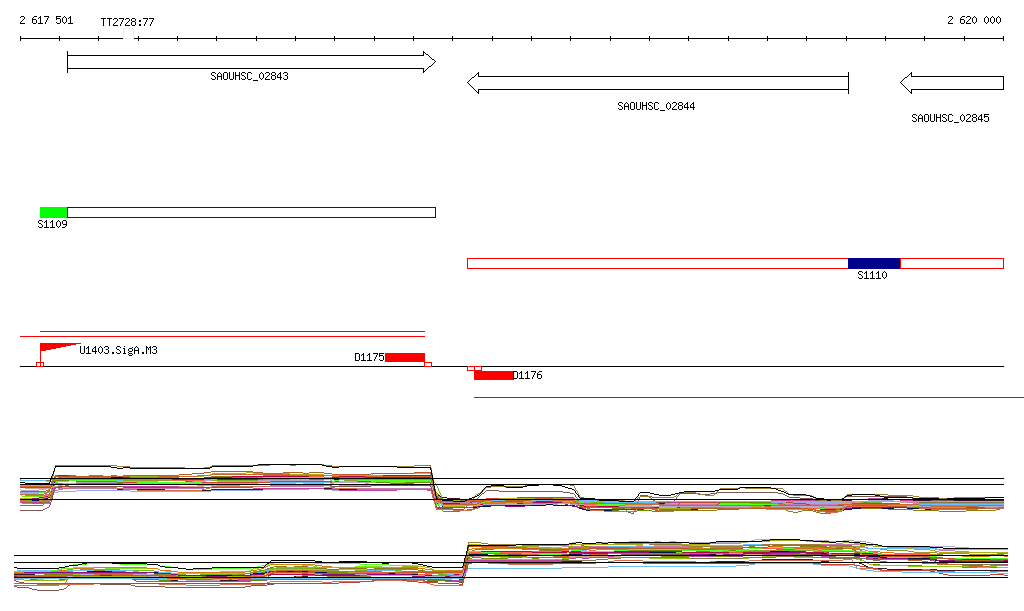The height and width of the screenshot is (611, 1024).
Task: Click the U1403.SigA.M3 promoter flag
Action: (x=59, y=349)
